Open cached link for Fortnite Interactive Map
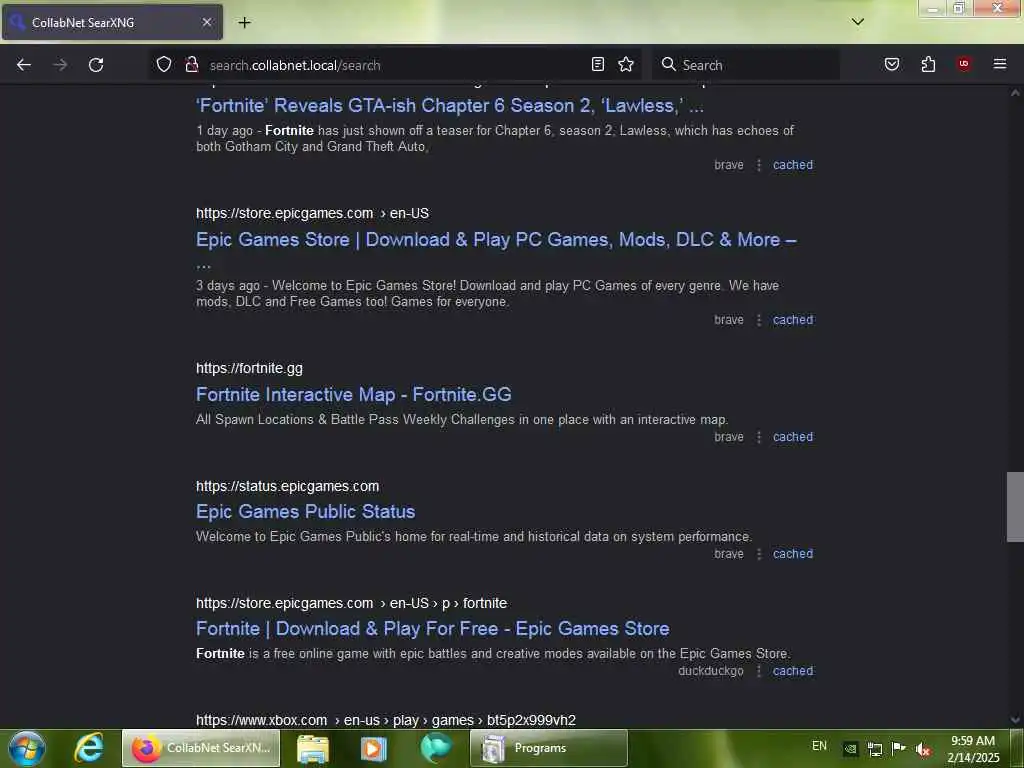 pyautogui.click(x=793, y=436)
